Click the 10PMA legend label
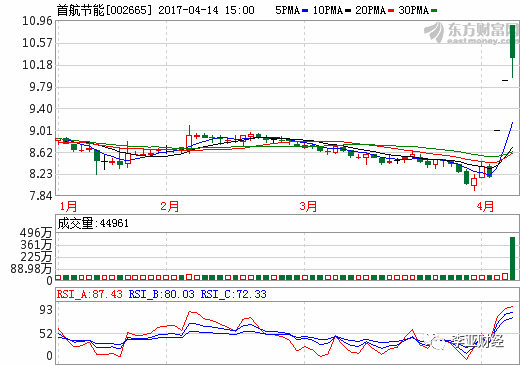520x365 pixels. tap(328, 10)
